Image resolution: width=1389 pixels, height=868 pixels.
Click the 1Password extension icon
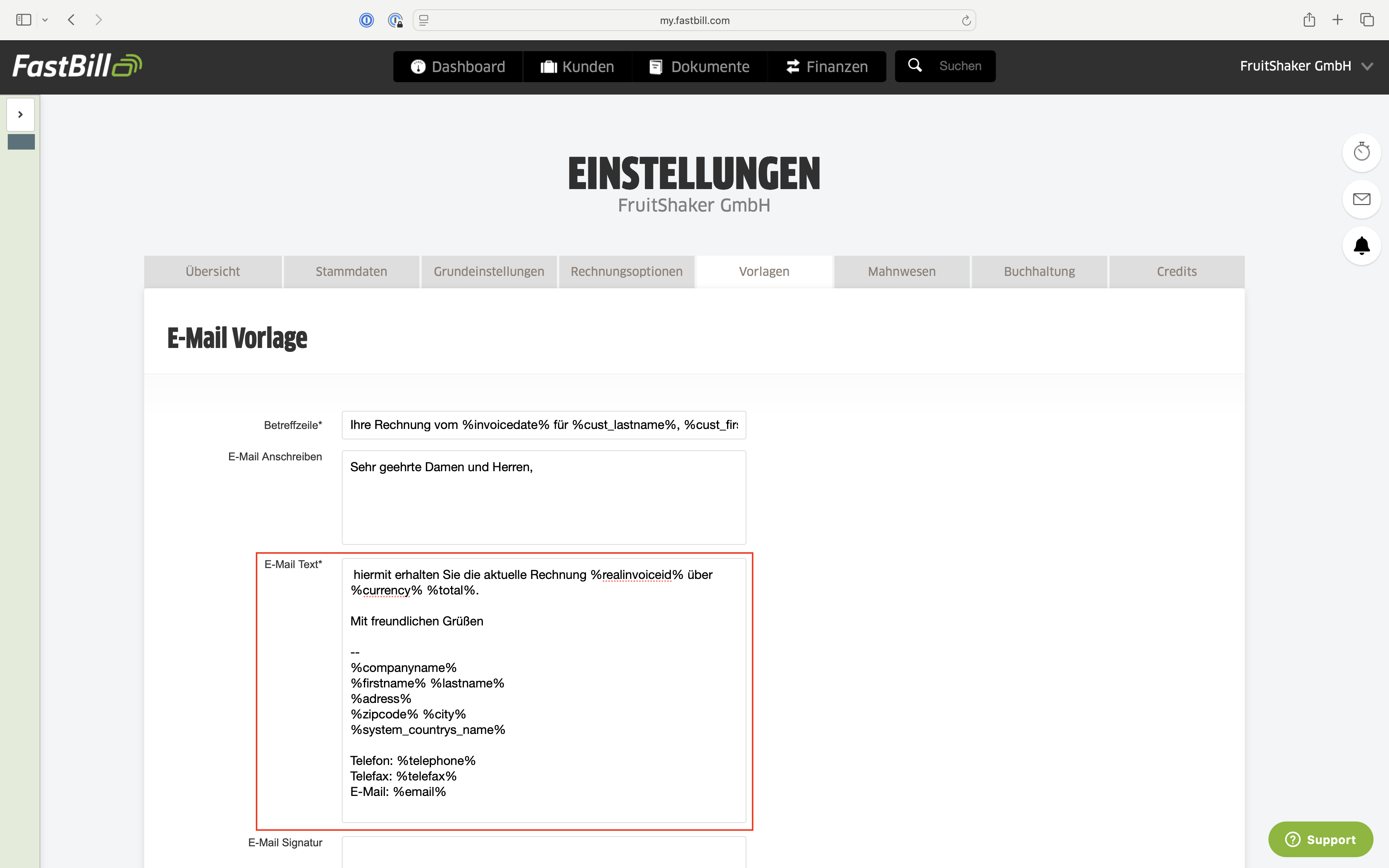coord(366,21)
